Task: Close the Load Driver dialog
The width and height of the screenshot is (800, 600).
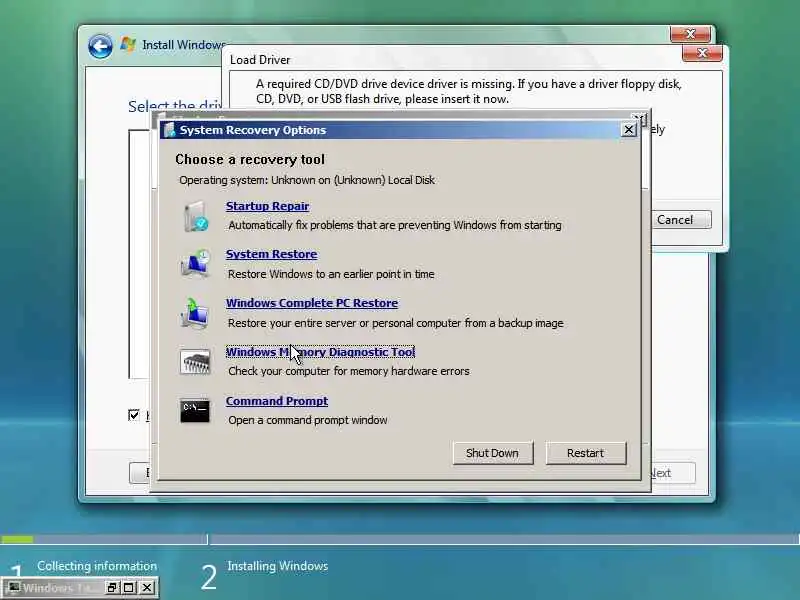Action: [x=702, y=53]
